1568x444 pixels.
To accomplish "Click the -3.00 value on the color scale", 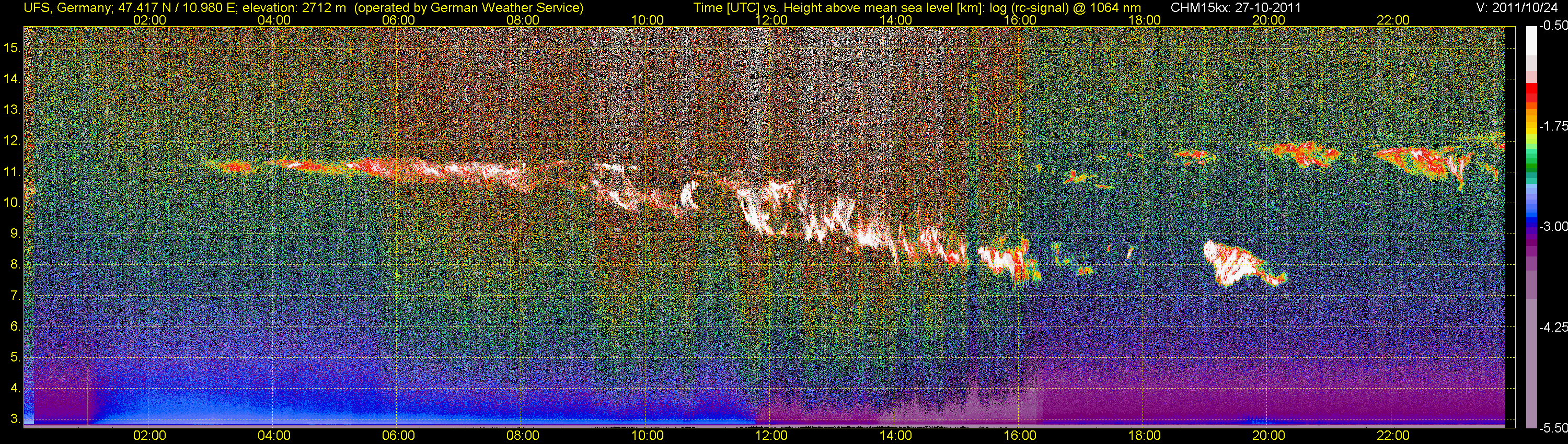I will click(x=1553, y=227).
